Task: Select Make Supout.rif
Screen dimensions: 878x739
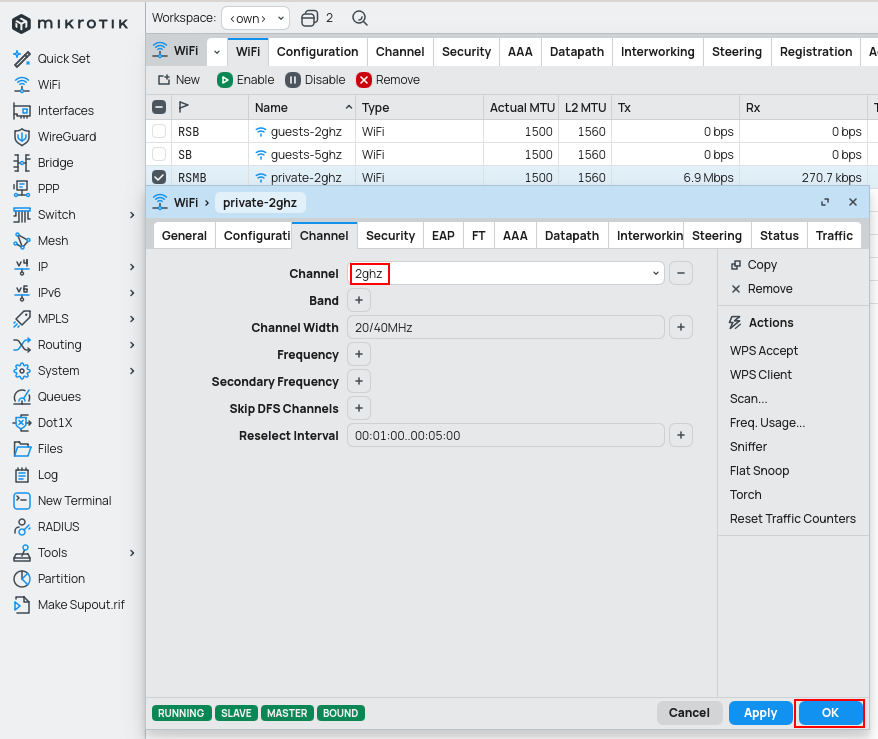Action: tap(69, 605)
